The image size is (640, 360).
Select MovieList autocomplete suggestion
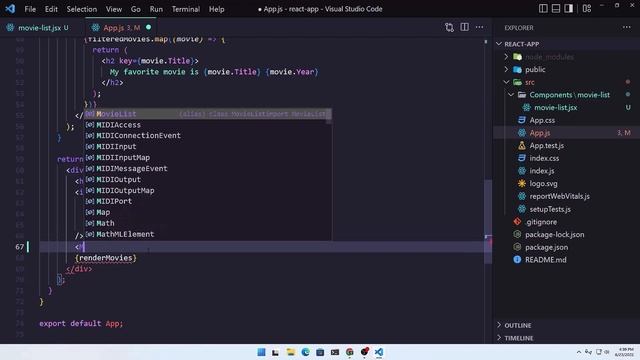208,114
